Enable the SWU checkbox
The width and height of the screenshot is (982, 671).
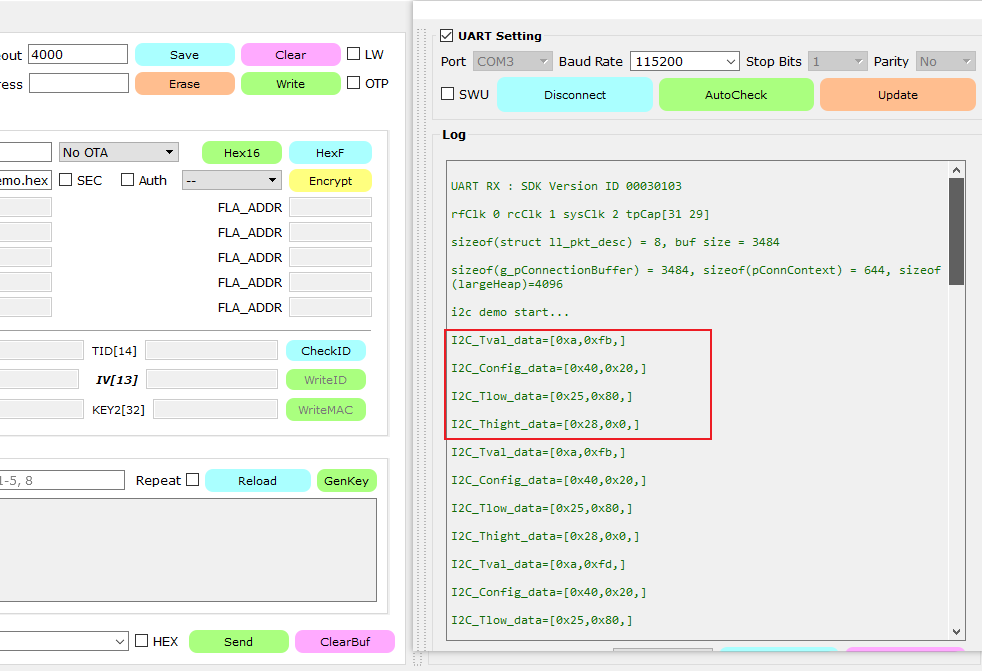(x=448, y=94)
